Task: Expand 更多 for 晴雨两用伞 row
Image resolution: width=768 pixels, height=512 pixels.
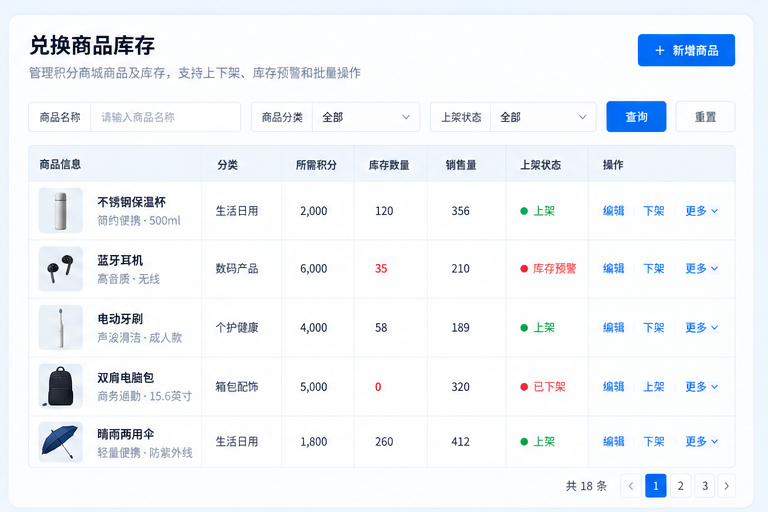Action: (701, 441)
